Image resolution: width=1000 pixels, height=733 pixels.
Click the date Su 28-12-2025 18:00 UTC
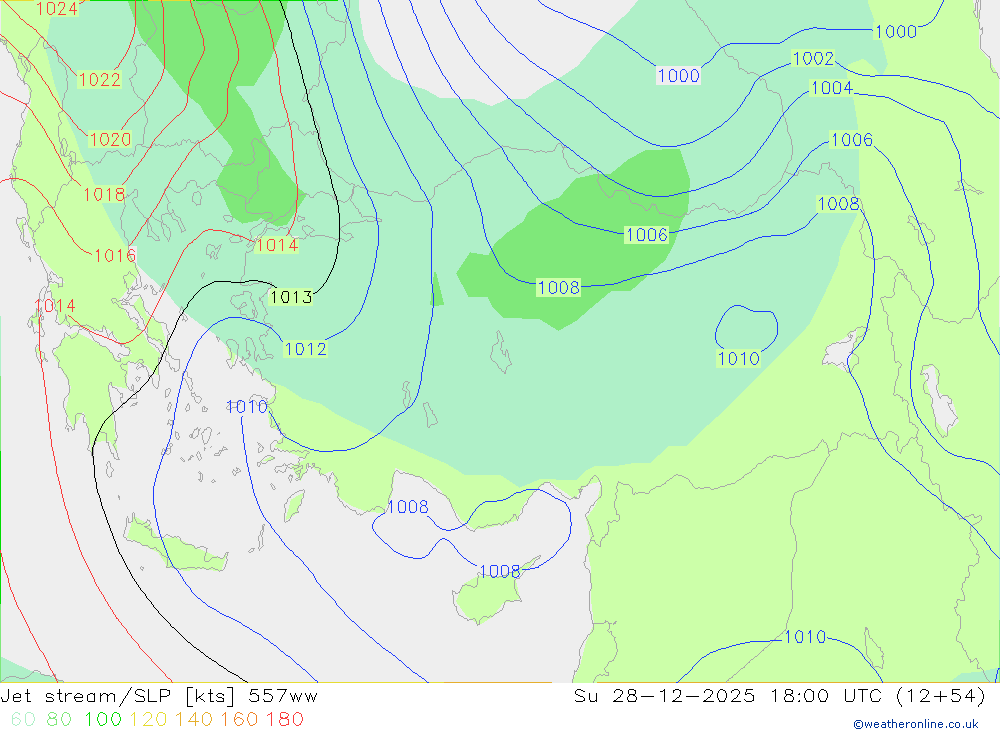(727, 696)
